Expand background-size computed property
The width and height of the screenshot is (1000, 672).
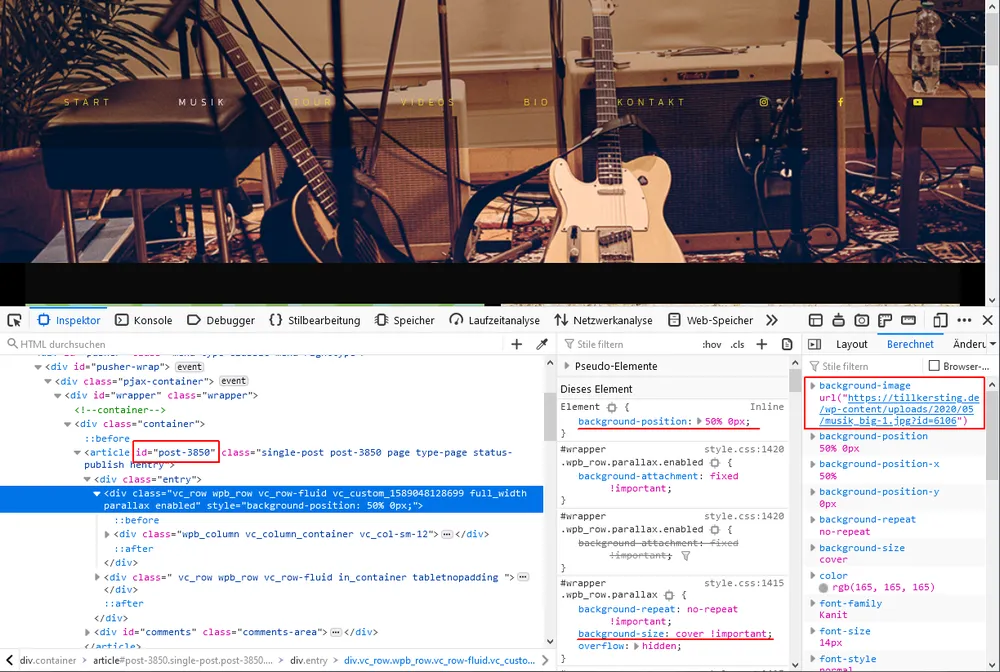pos(812,548)
